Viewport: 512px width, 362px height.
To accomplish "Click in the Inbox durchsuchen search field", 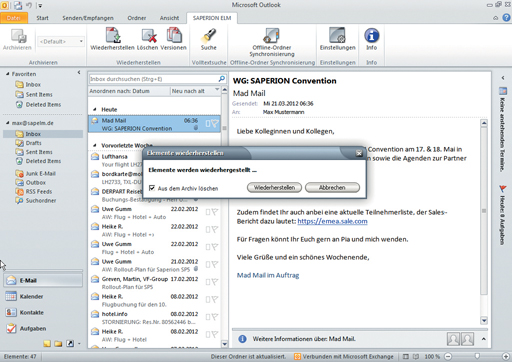I will click(153, 79).
